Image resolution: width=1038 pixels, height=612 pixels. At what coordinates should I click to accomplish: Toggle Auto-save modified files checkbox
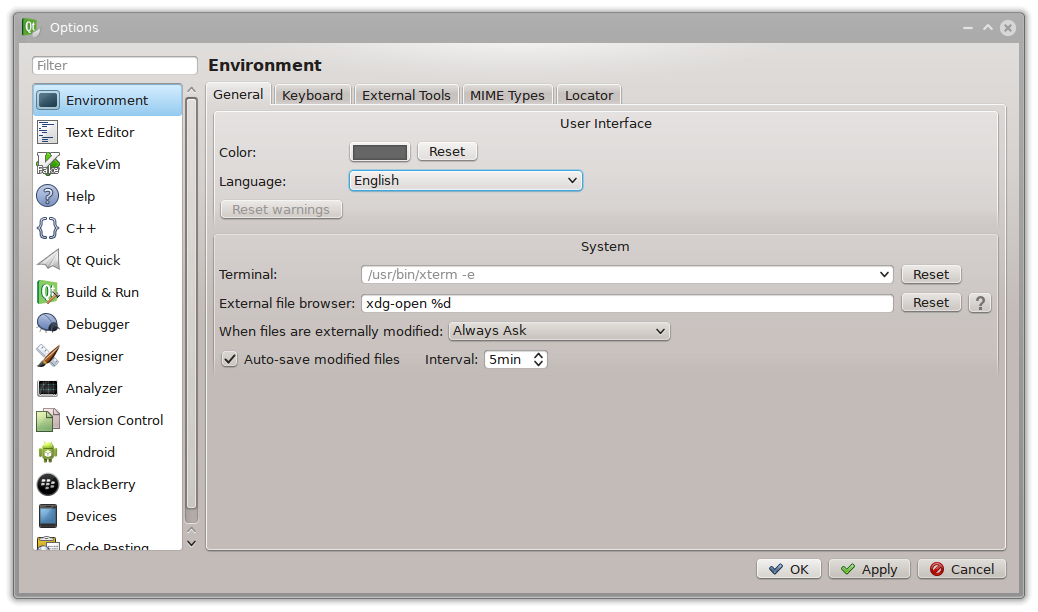[x=230, y=359]
